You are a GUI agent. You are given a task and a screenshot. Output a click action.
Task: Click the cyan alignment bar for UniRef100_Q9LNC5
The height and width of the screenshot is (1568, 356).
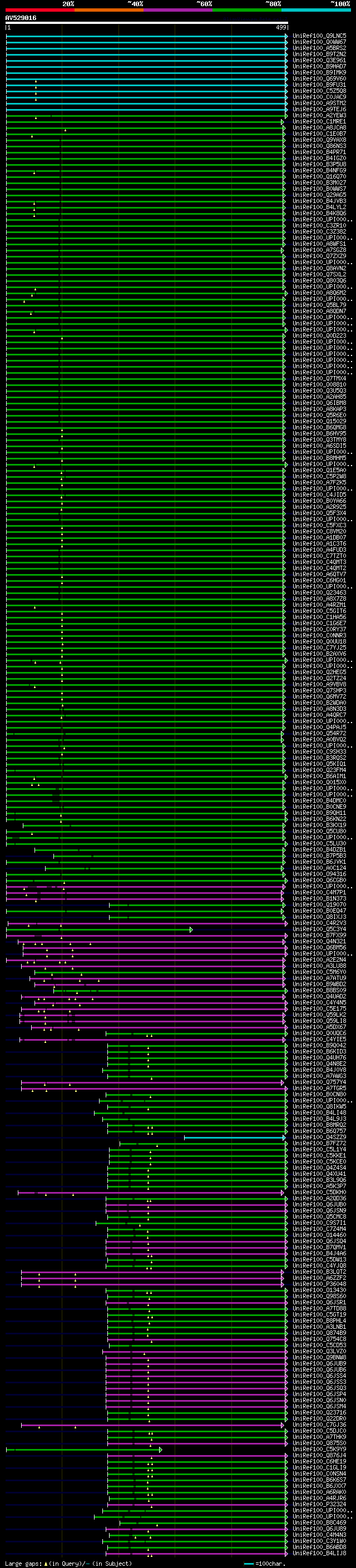[x=147, y=36]
